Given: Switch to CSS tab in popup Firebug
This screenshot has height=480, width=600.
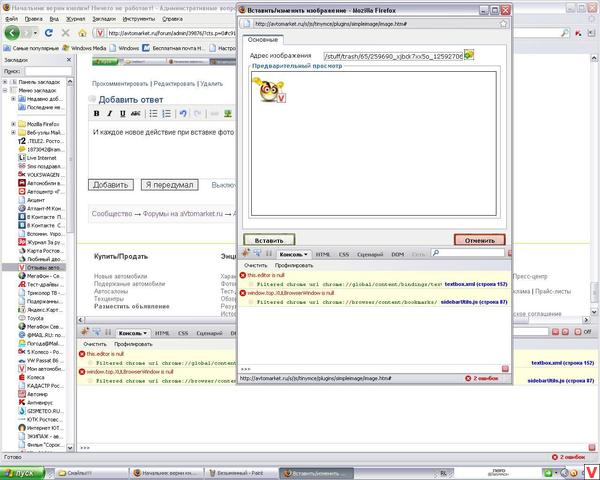Looking at the screenshot, I should [x=344, y=254].
